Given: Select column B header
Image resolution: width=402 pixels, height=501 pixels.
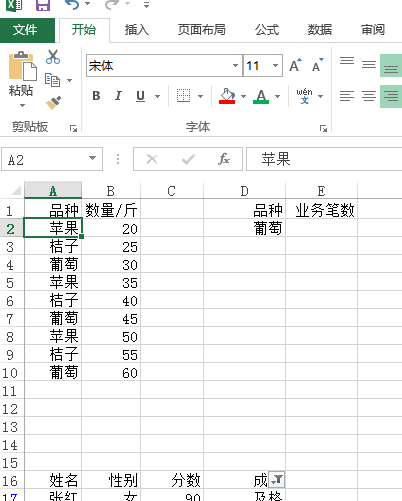Looking at the screenshot, I should (111, 191).
